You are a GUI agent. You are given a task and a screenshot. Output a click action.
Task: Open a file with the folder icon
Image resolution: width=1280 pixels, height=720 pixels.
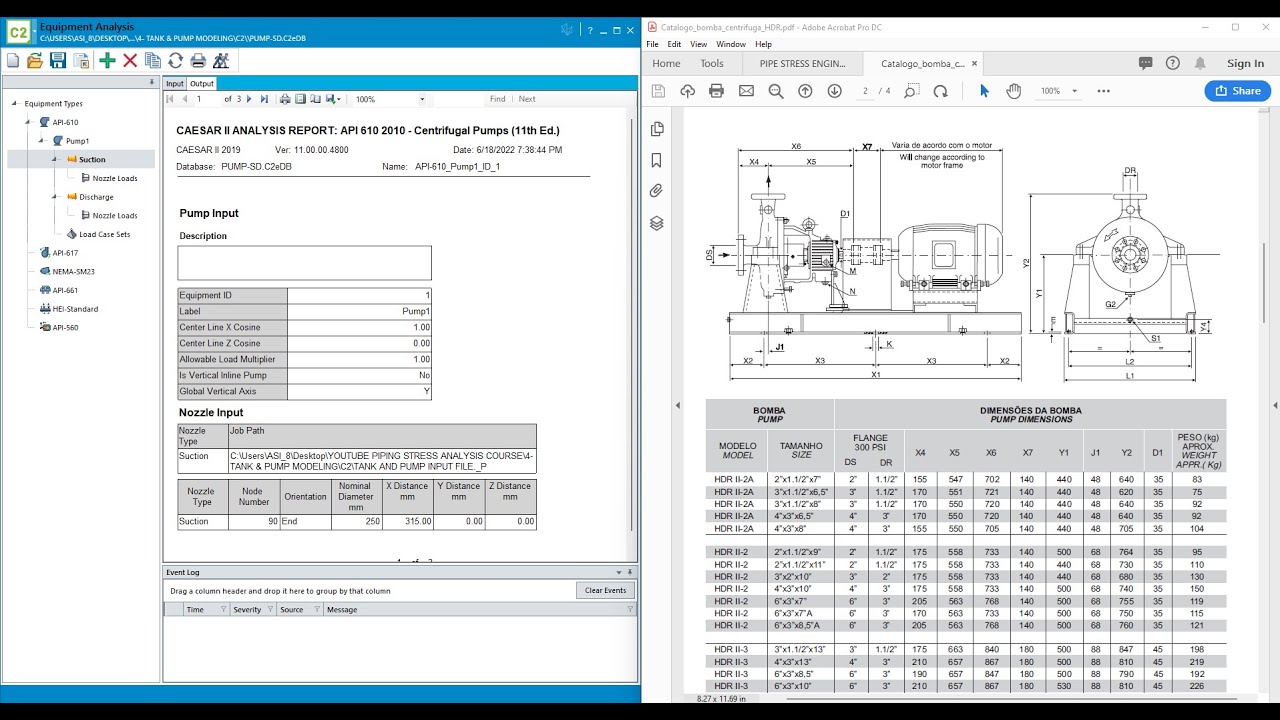click(35, 61)
